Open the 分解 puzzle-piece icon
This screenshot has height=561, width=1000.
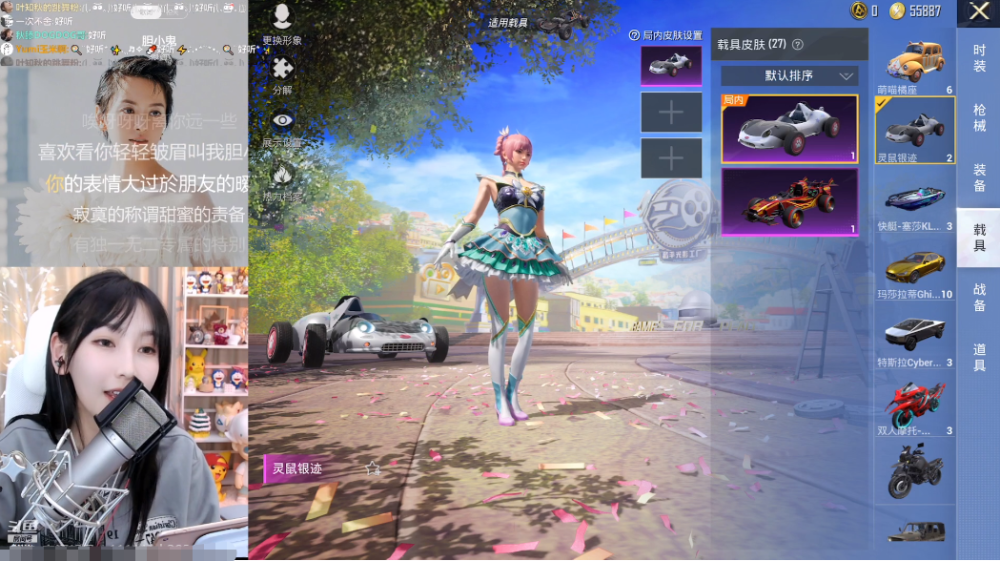pos(283,68)
